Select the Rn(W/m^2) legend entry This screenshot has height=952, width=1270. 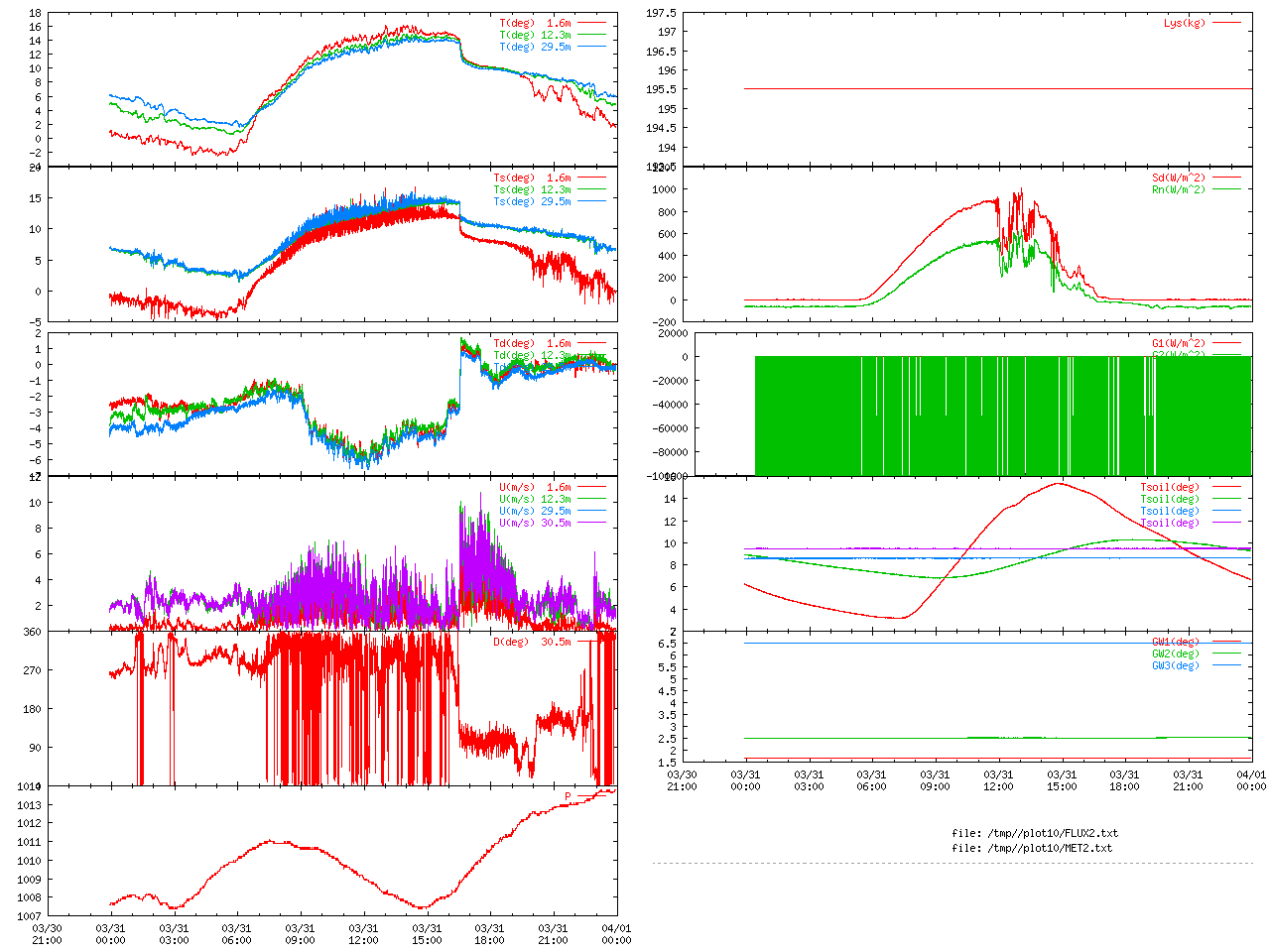click(1179, 190)
